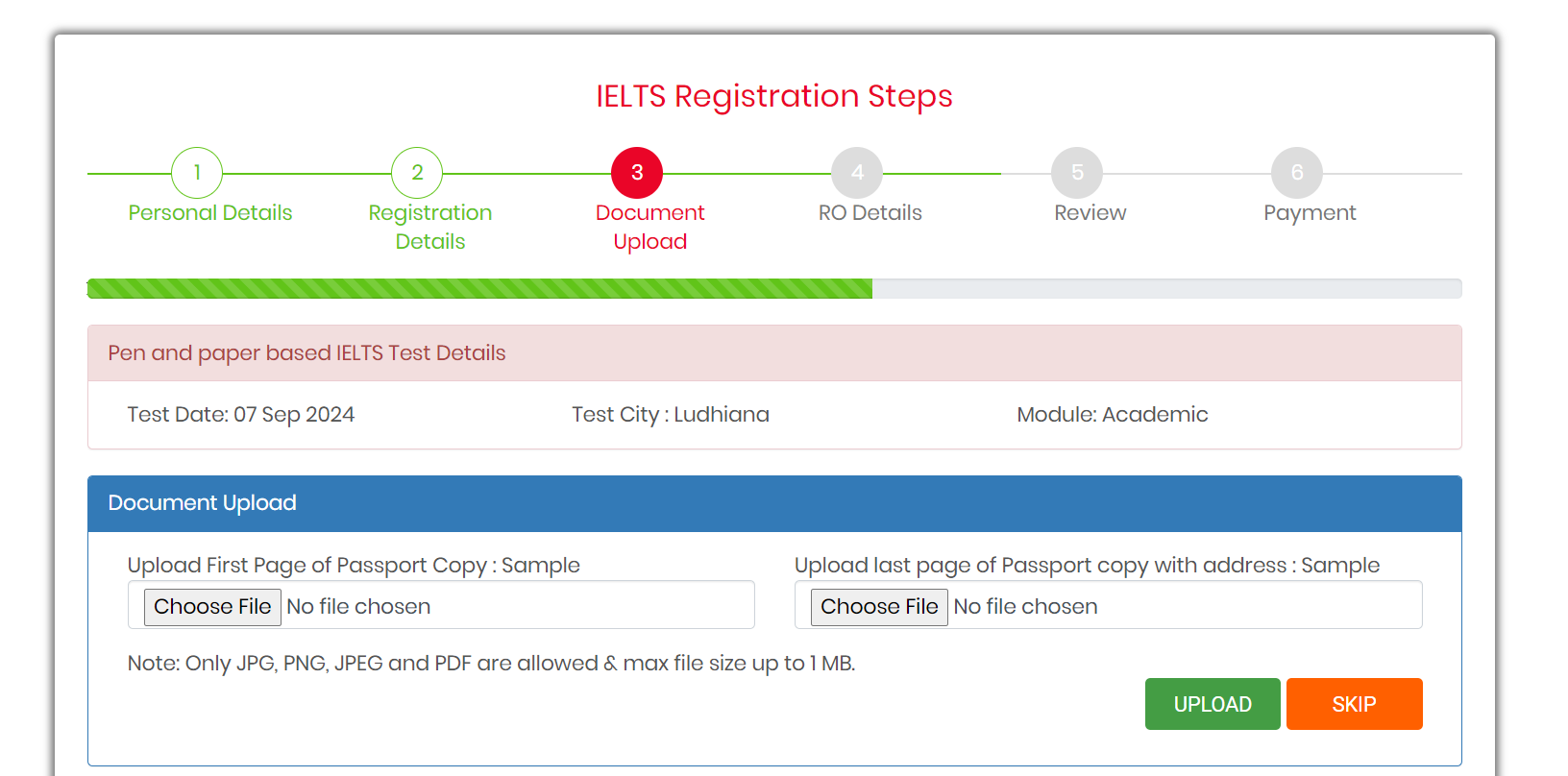Click the red step 3 circle
The image size is (1568, 776).
pos(637,173)
